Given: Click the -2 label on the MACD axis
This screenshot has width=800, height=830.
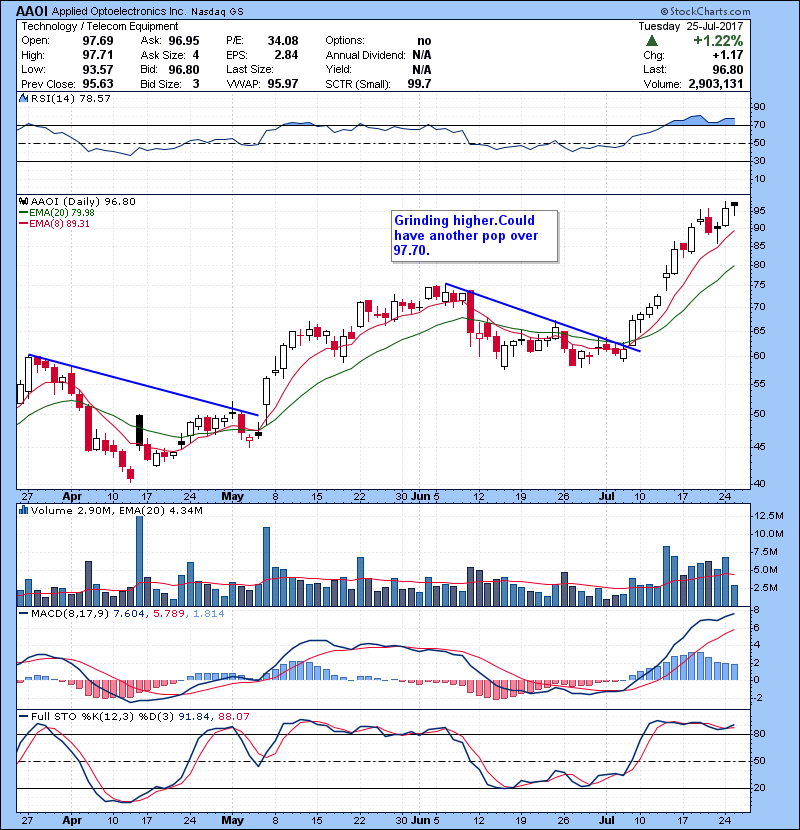Looking at the screenshot, I should pyautogui.click(x=758, y=698).
